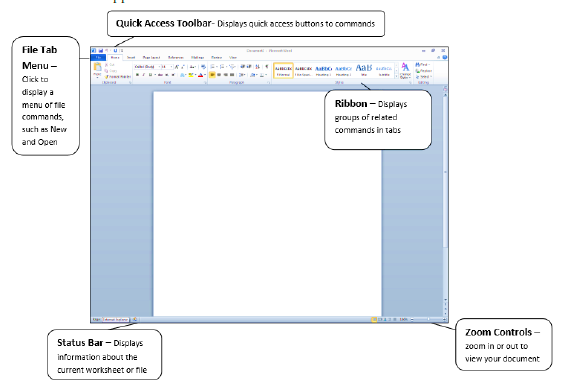Click Copy in the Clipboard group
564x385 pixels.
click(110, 71)
